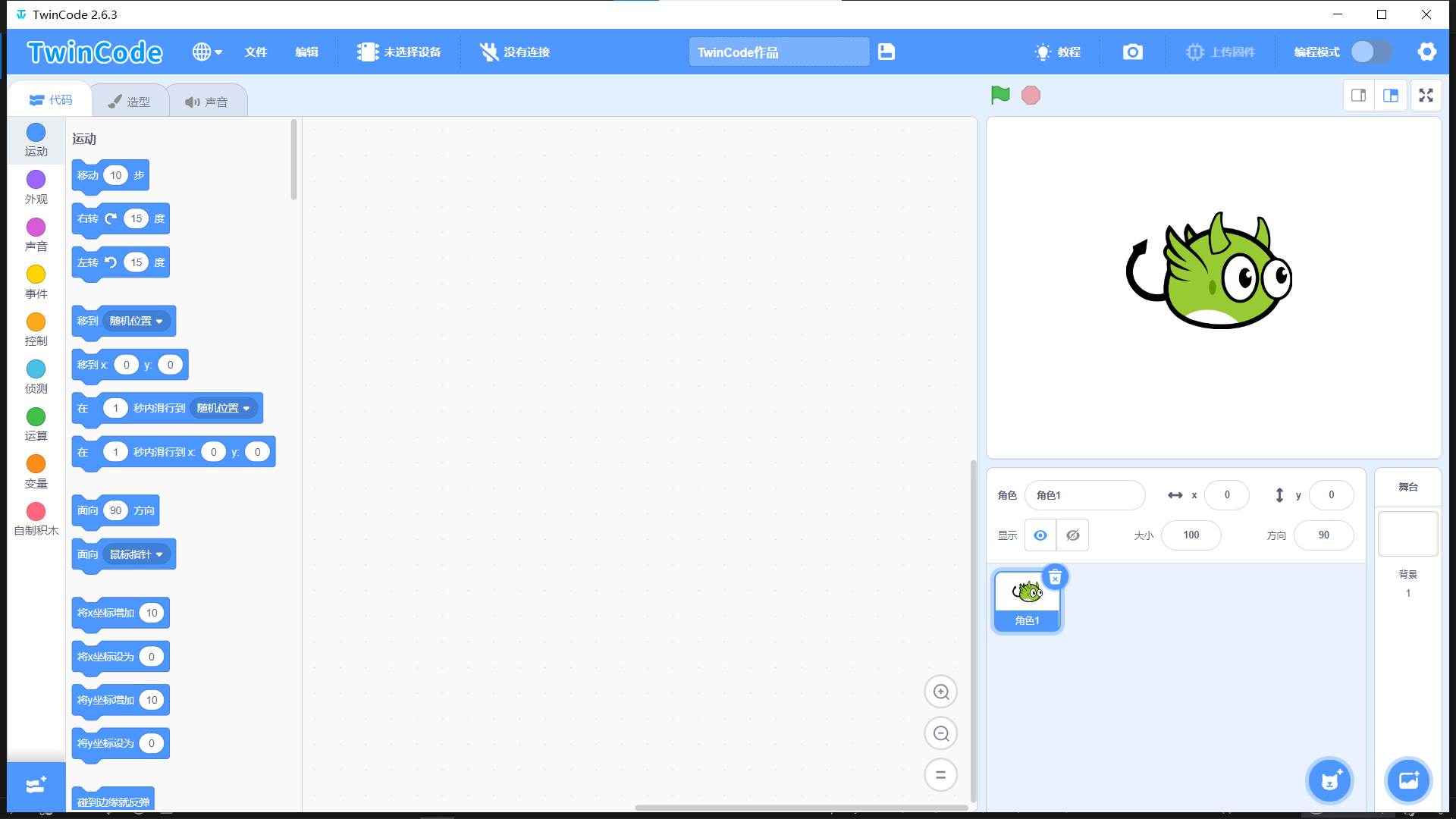Expand the 鼠标指针 dropdown in the 面向 block

136,555
